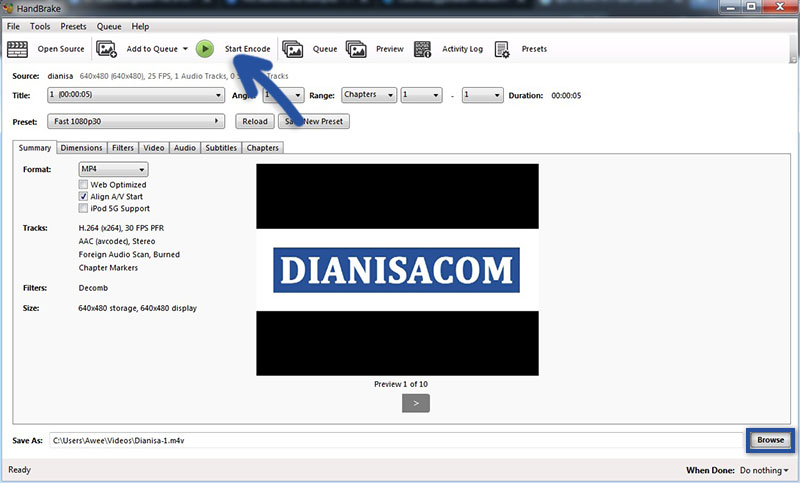Minimize the HandBrake window

pos(731,7)
